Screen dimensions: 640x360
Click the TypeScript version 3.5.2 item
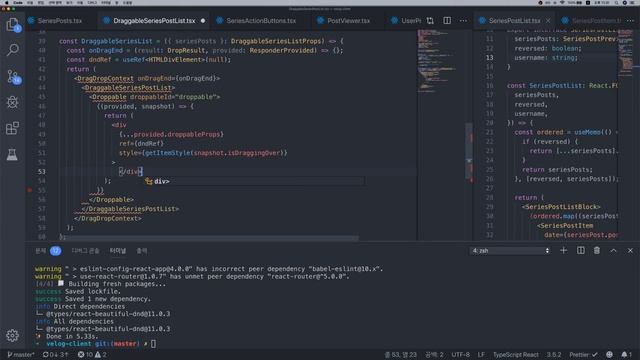tap(554, 355)
